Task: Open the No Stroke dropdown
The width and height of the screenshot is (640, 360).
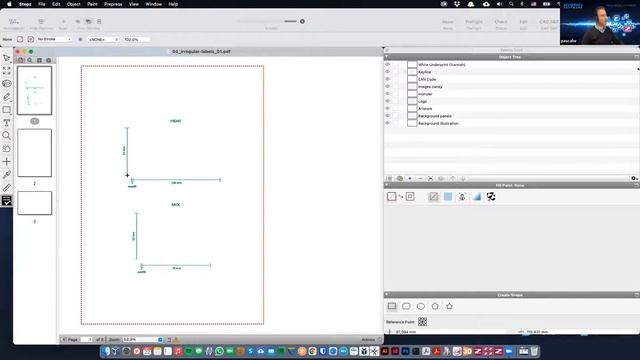Action: (54, 39)
